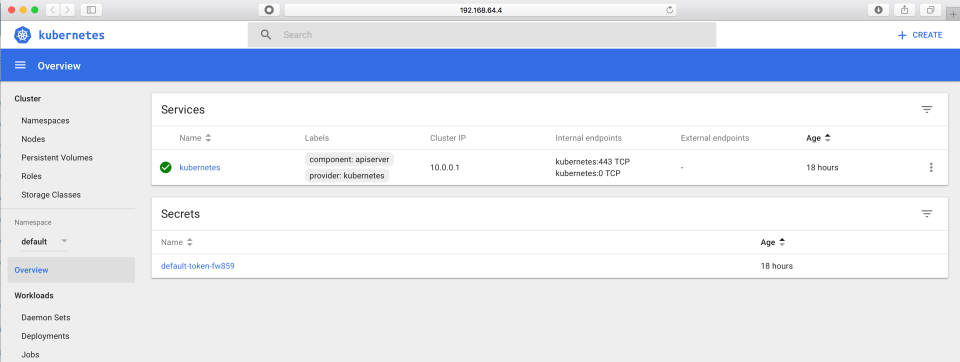The height and width of the screenshot is (362, 960).
Task: Open Namespaces in the sidebar
Action: [x=45, y=121]
